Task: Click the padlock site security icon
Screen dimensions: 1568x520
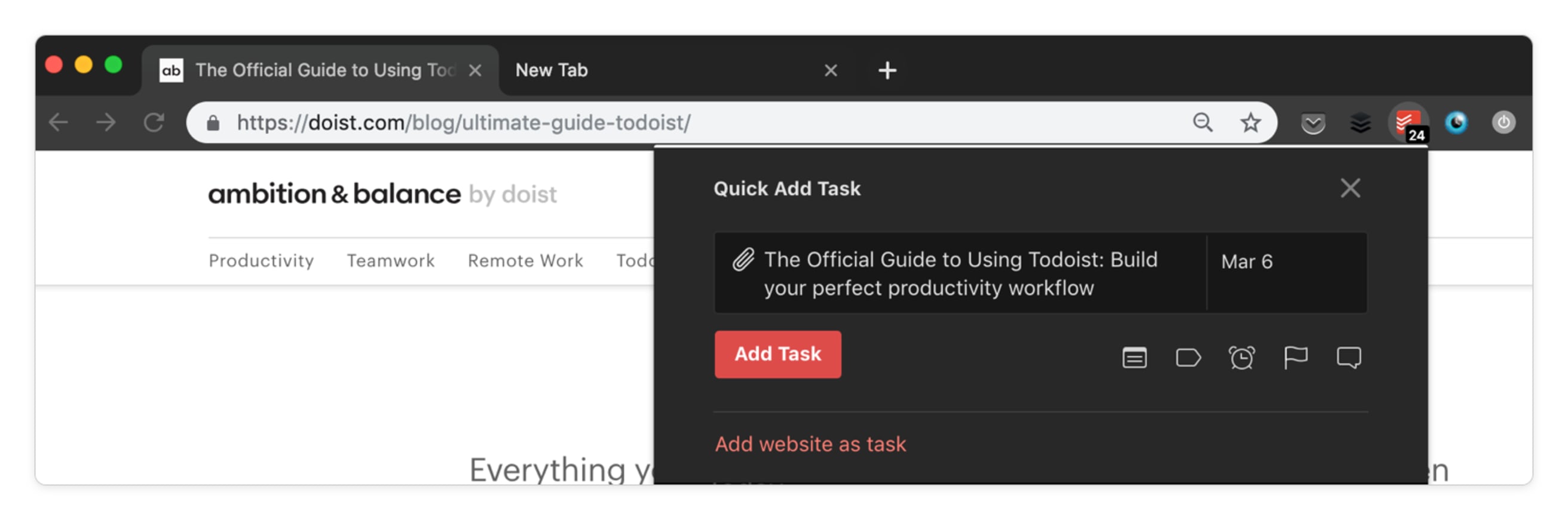Action: click(x=213, y=124)
